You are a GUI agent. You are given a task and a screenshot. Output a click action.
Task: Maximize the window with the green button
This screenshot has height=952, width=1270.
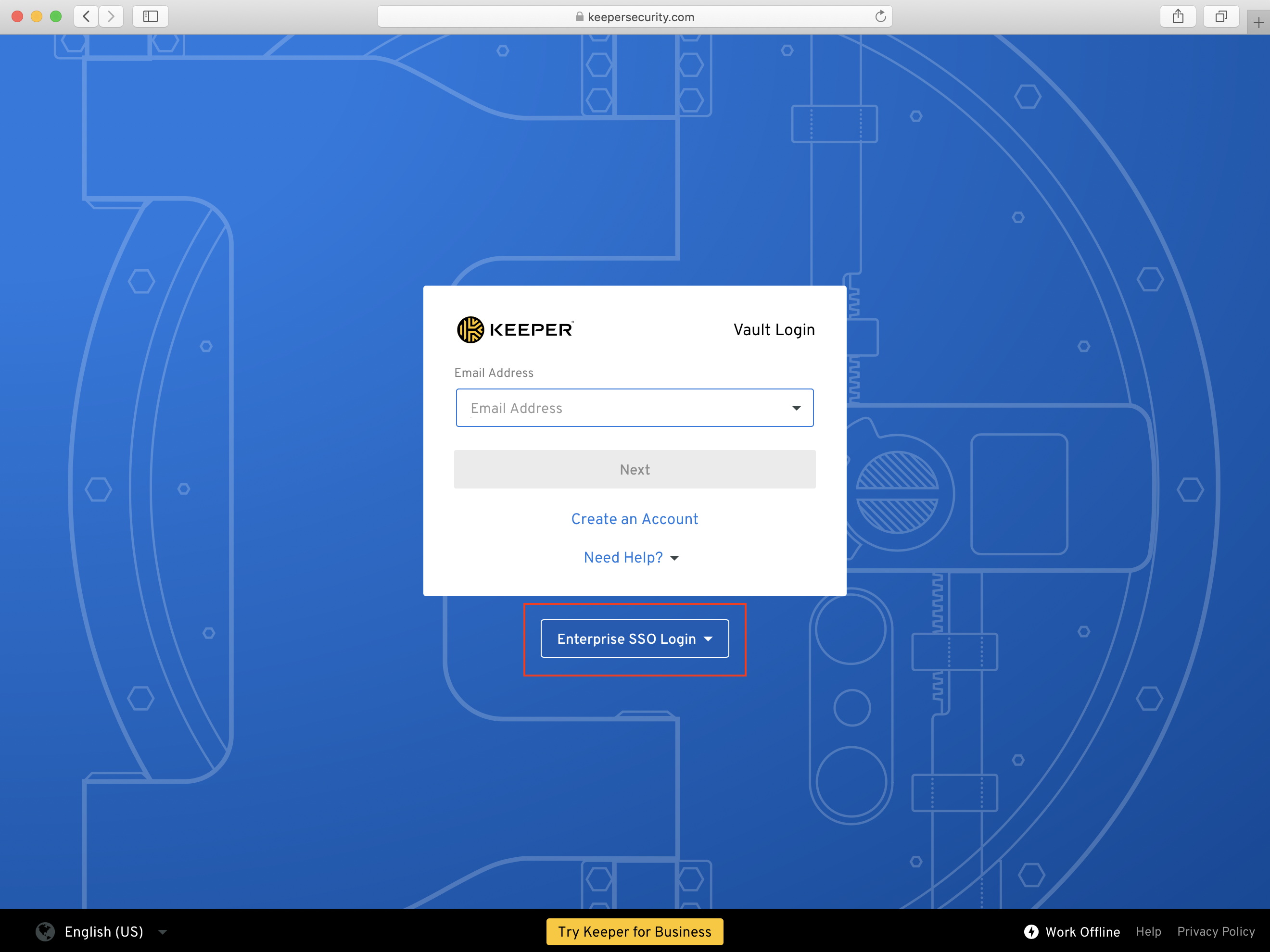pyautogui.click(x=56, y=16)
